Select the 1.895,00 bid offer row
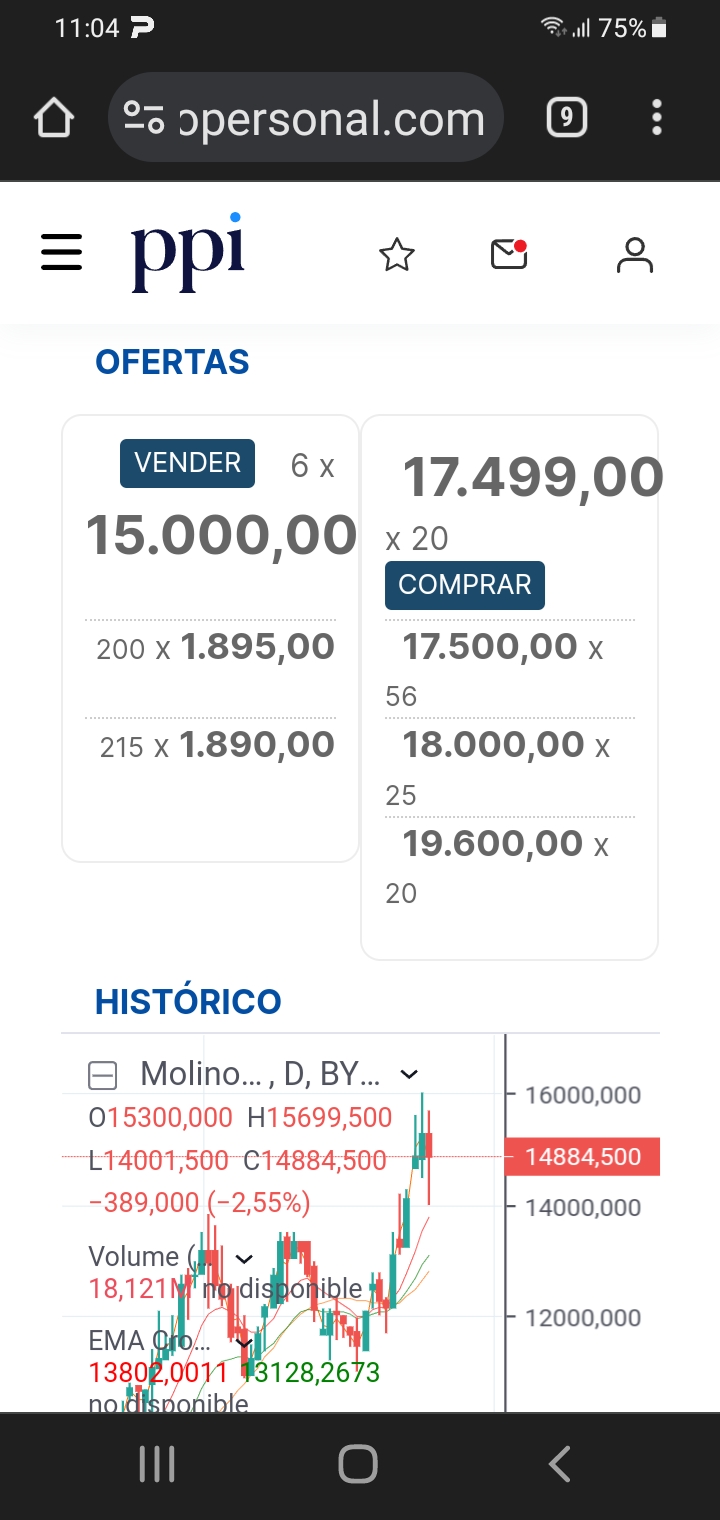The width and height of the screenshot is (720, 1520). [x=211, y=648]
